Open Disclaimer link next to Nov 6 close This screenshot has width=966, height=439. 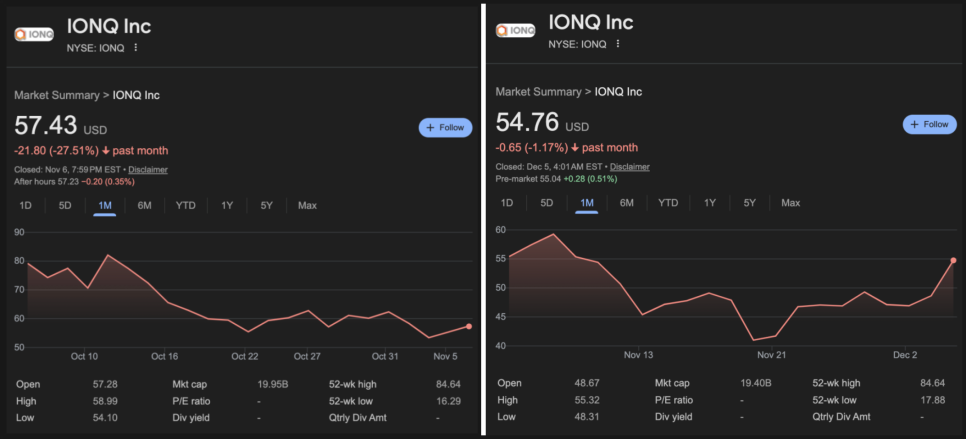point(148,170)
